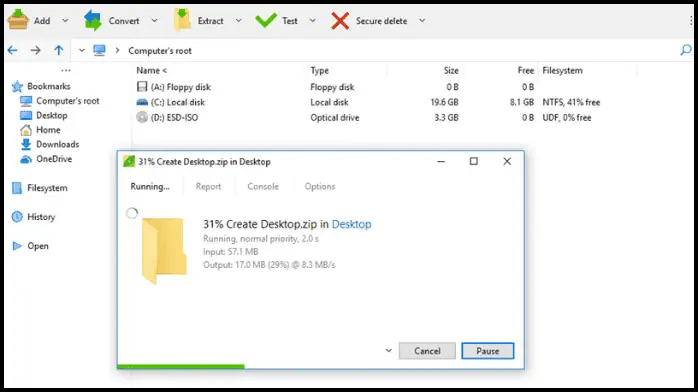Click the Extract folder icon
The width and height of the screenshot is (698, 392).
(x=182, y=20)
